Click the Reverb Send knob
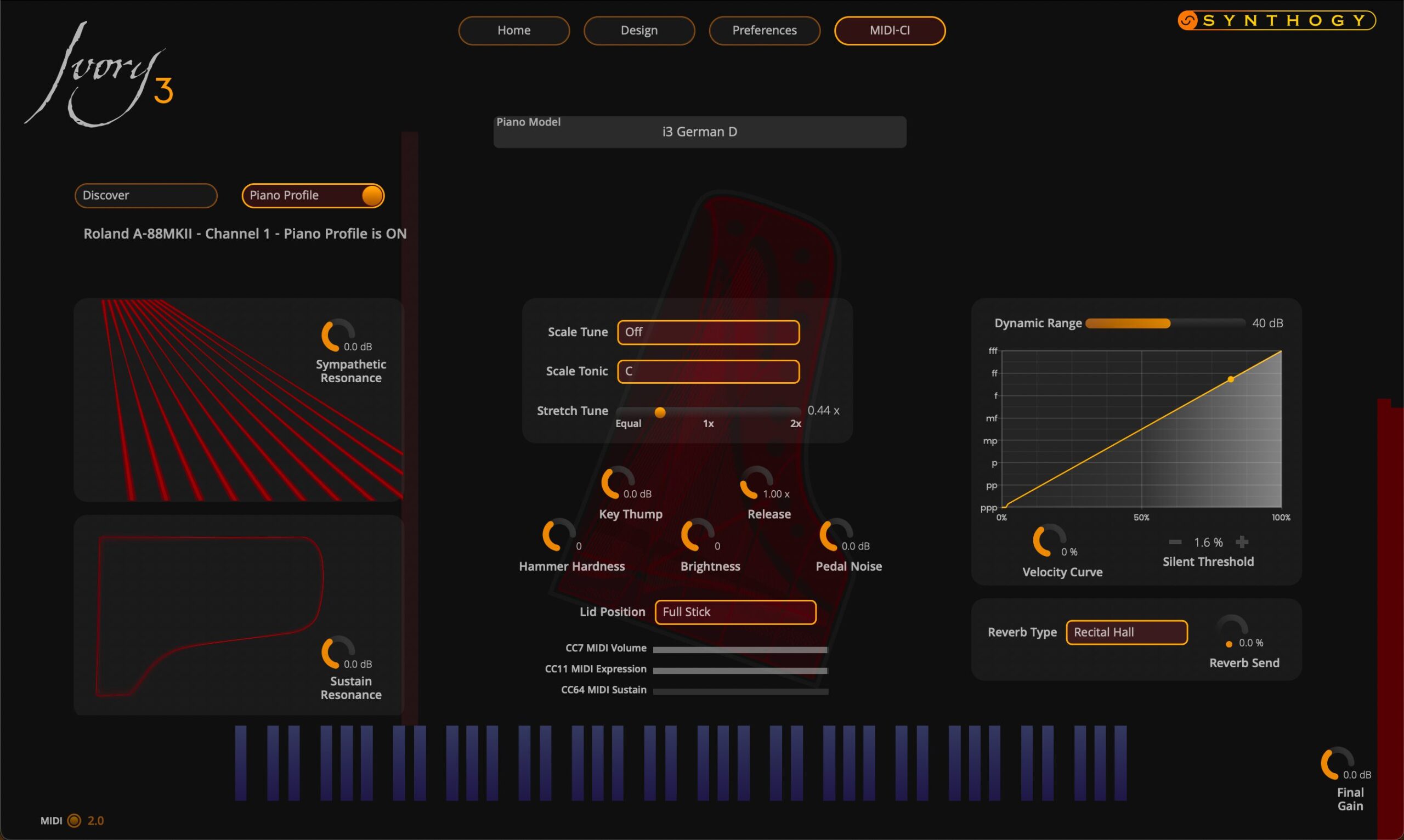Image resolution: width=1404 pixels, height=840 pixels. coord(1232,631)
